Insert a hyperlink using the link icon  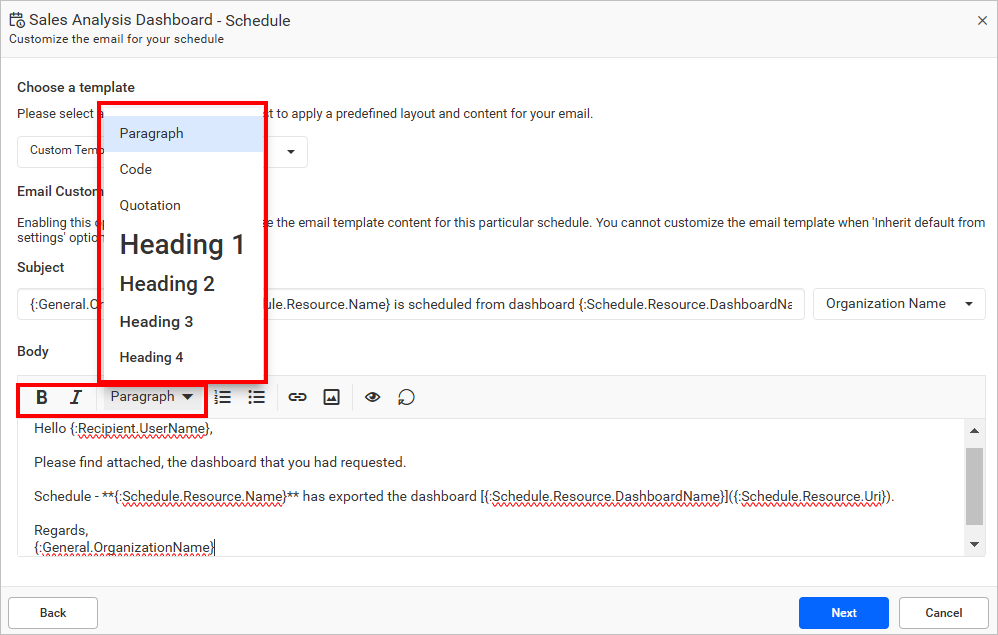(297, 397)
